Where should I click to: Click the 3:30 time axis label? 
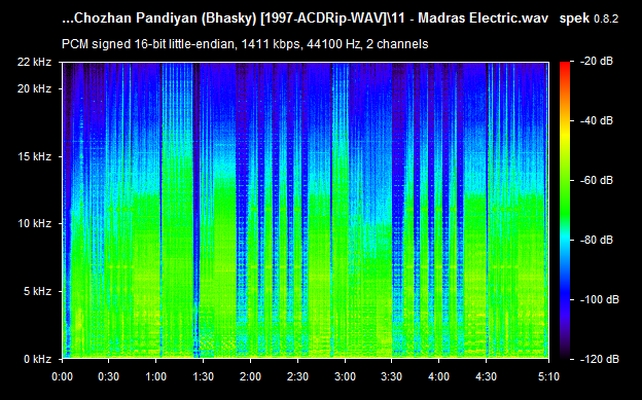coord(391,376)
